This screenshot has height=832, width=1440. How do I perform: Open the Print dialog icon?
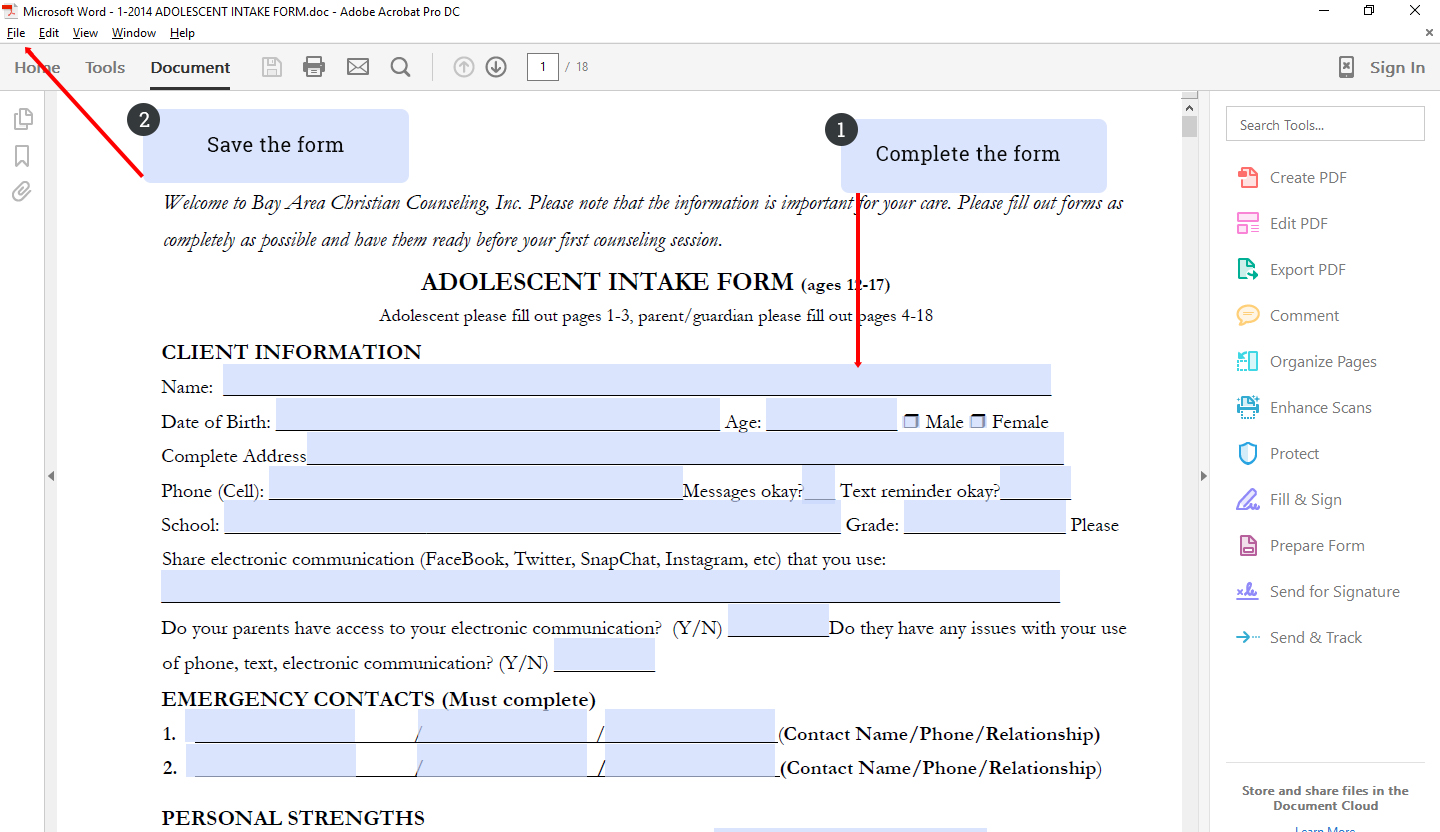314,66
